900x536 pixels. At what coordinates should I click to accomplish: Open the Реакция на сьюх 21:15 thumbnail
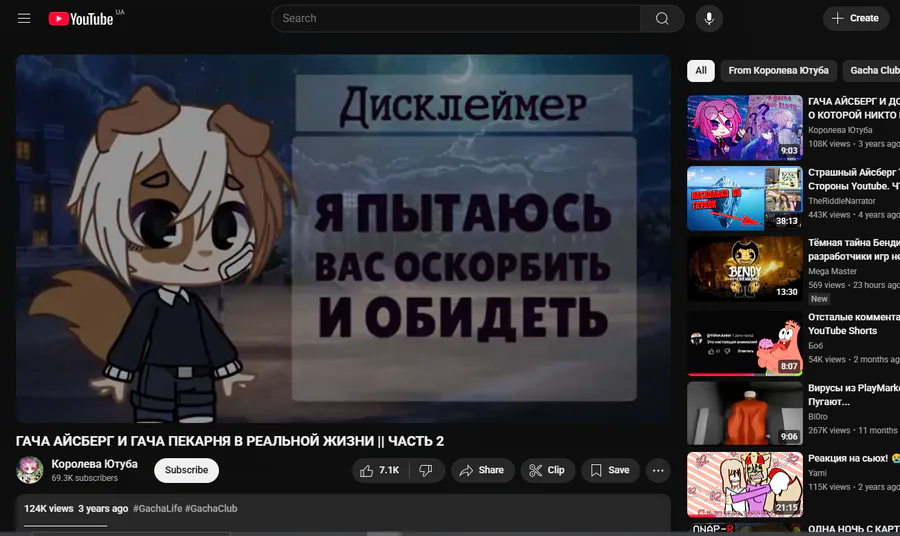(745, 484)
